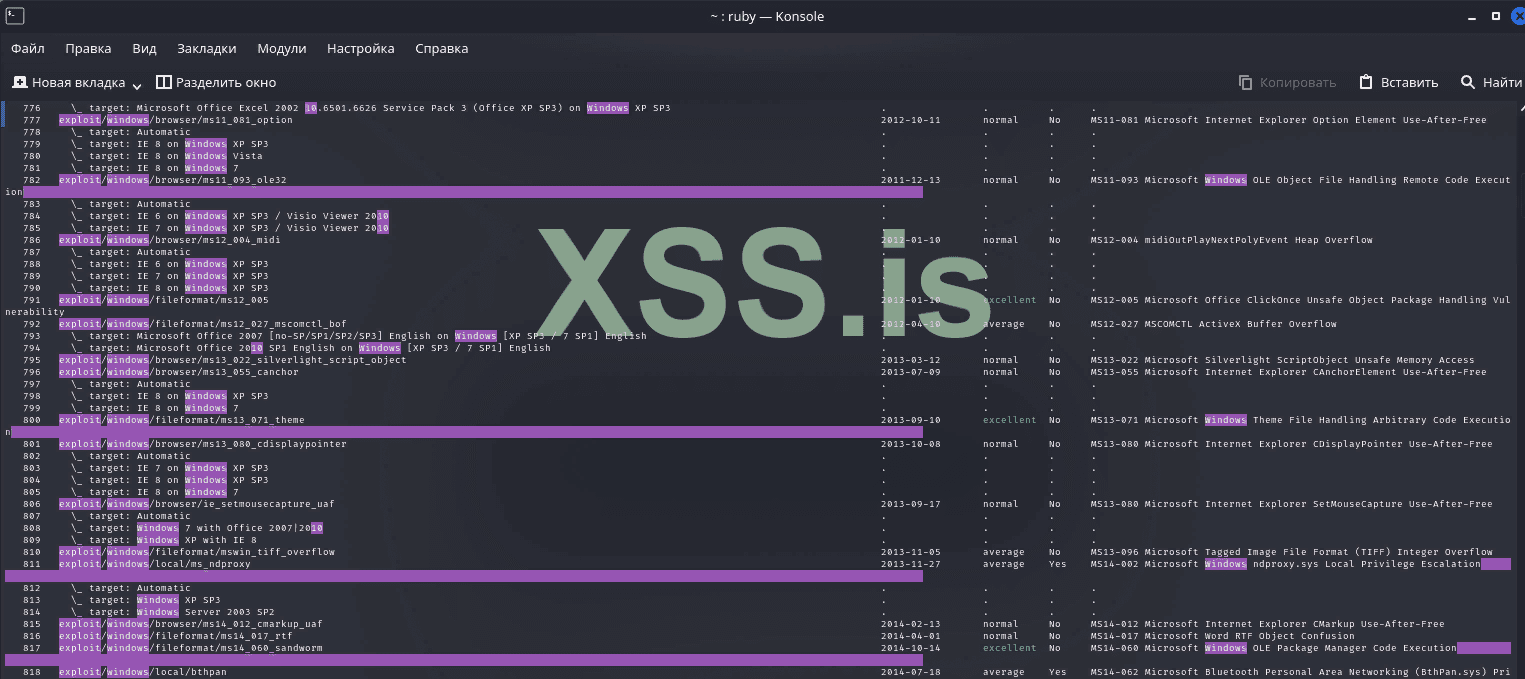Click the description MS14-017 Microsoft Word RTF Object Confusion
This screenshot has height=679, width=1525.
[1223, 636]
